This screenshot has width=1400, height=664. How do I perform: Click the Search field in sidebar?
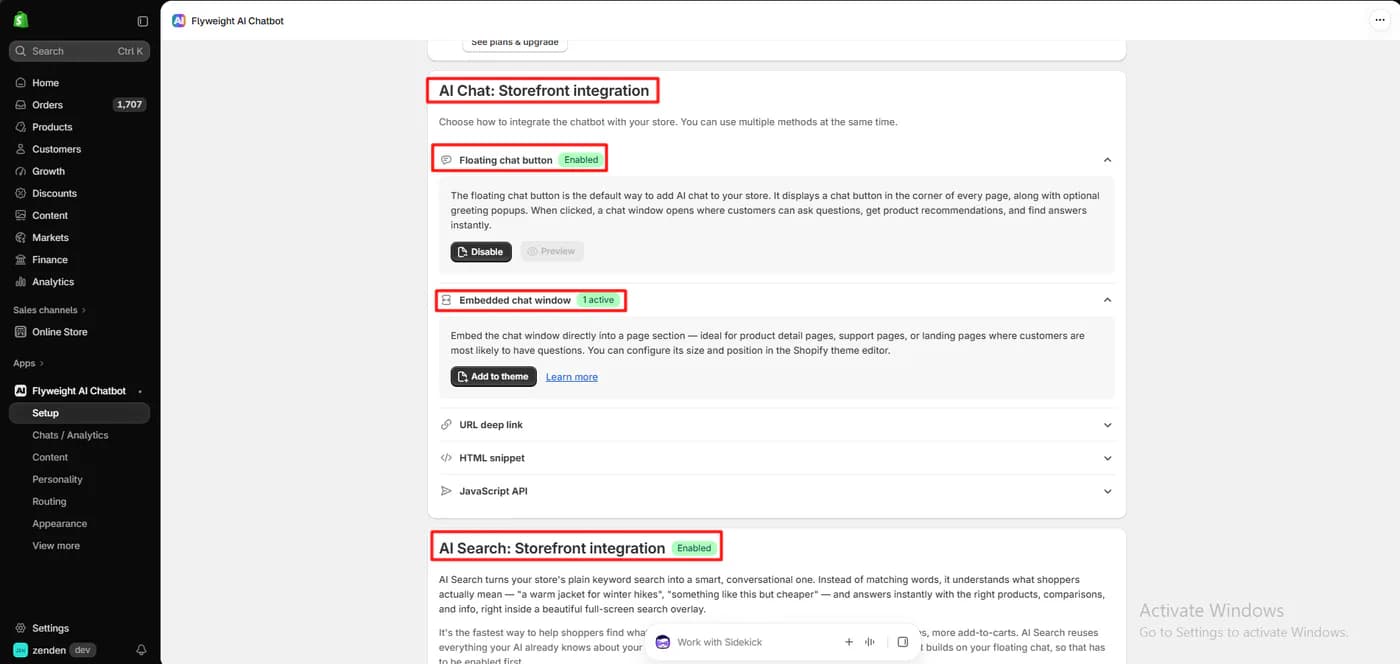click(80, 51)
